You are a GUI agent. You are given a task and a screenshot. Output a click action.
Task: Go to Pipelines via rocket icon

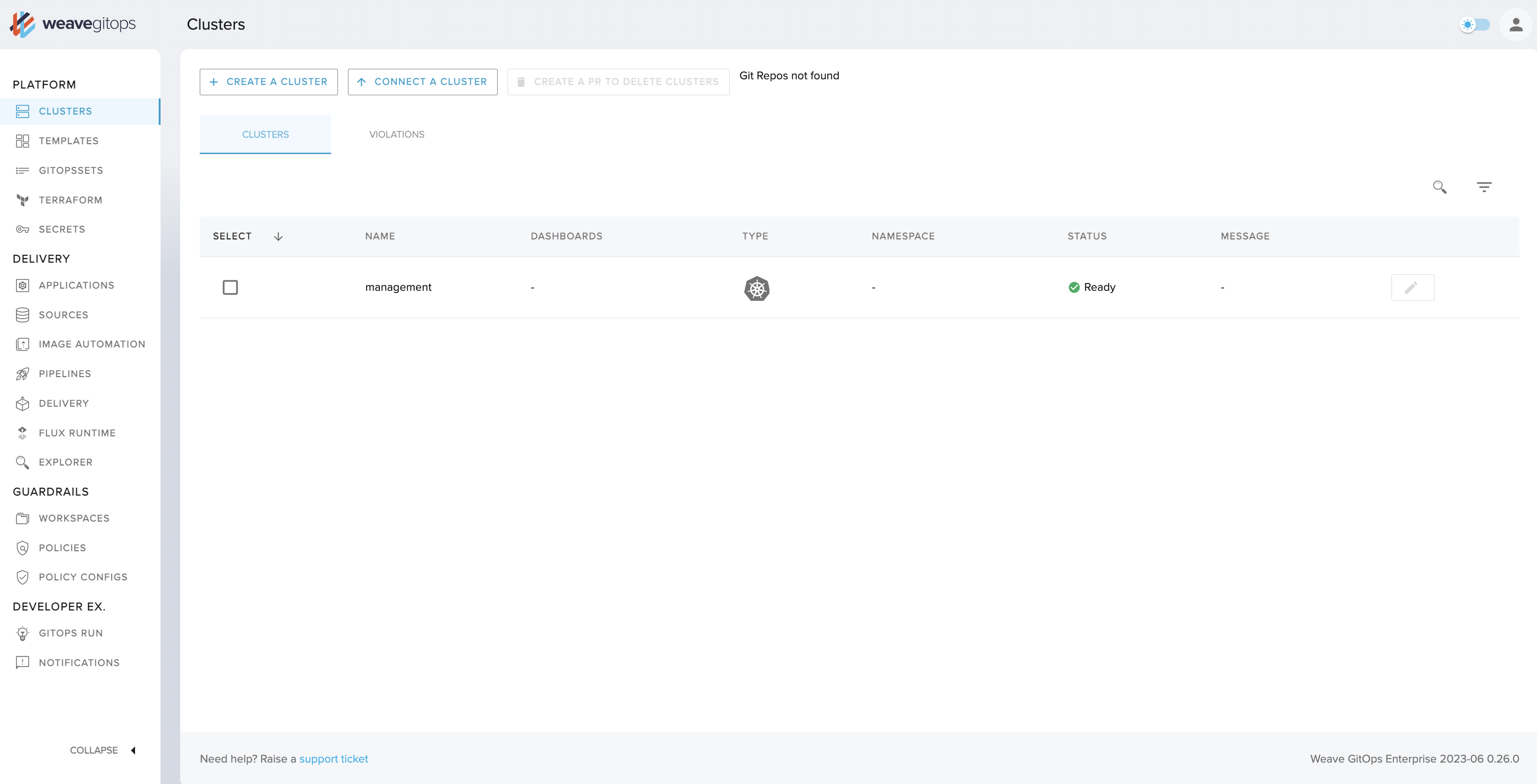[23, 374]
